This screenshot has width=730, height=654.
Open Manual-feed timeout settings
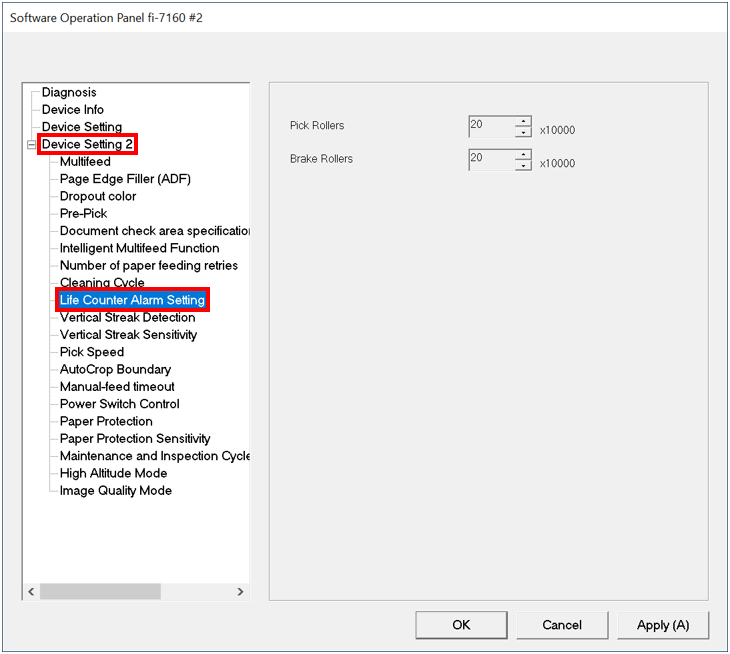coord(117,386)
